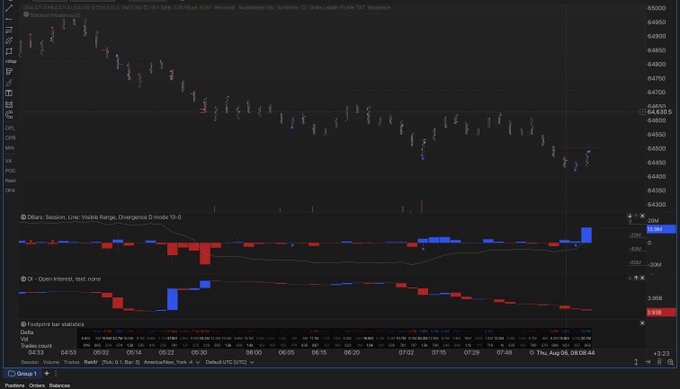Image resolution: width=680 pixels, height=389 pixels.
Task: Click the 64,630.5 crosshair price label
Action: click(x=659, y=112)
